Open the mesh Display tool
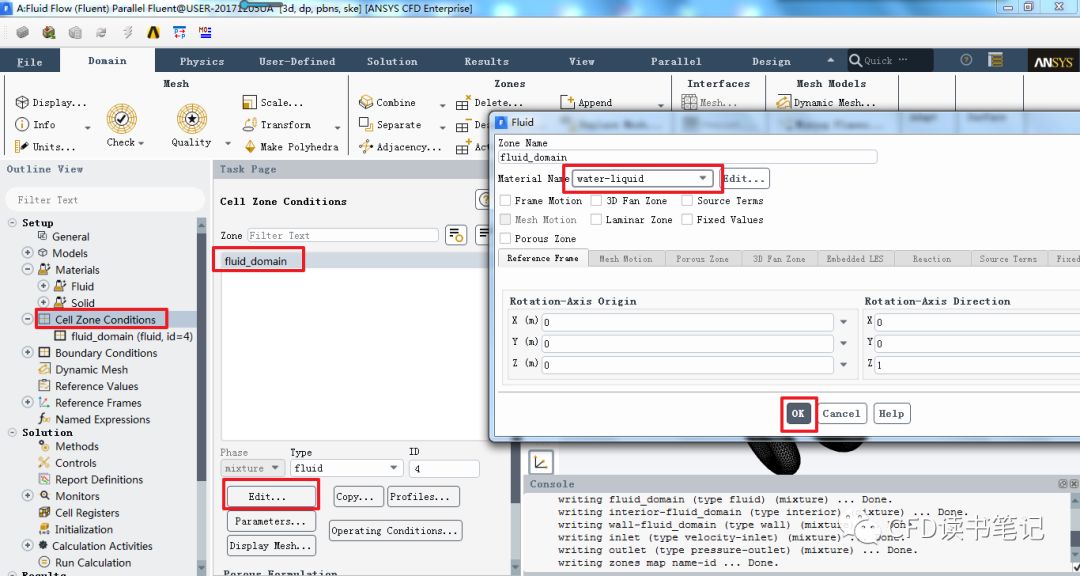Viewport: 1080px width, 576px height. click(23, 103)
